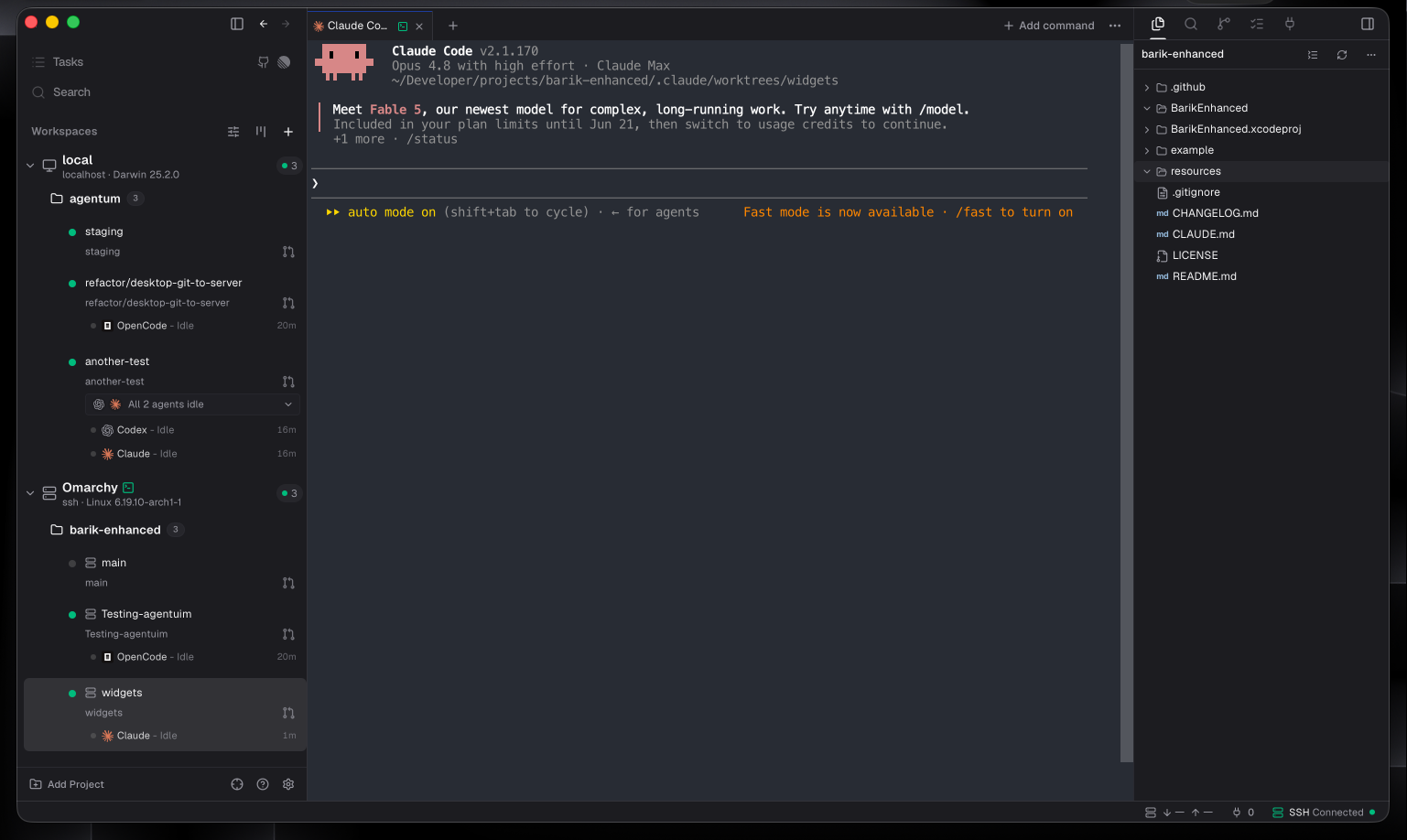Click the terminal icon next to Omarchy
The image size is (1407, 840).
point(128,488)
